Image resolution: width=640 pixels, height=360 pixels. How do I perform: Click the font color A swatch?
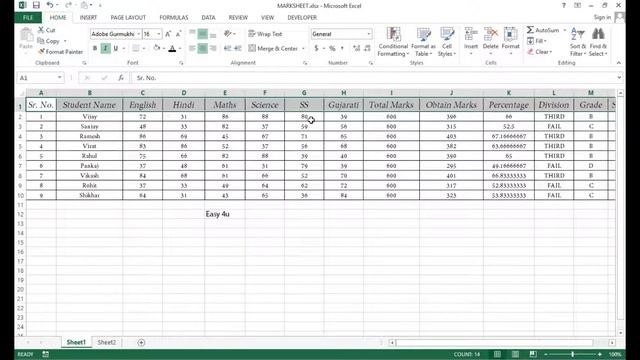(x=172, y=48)
